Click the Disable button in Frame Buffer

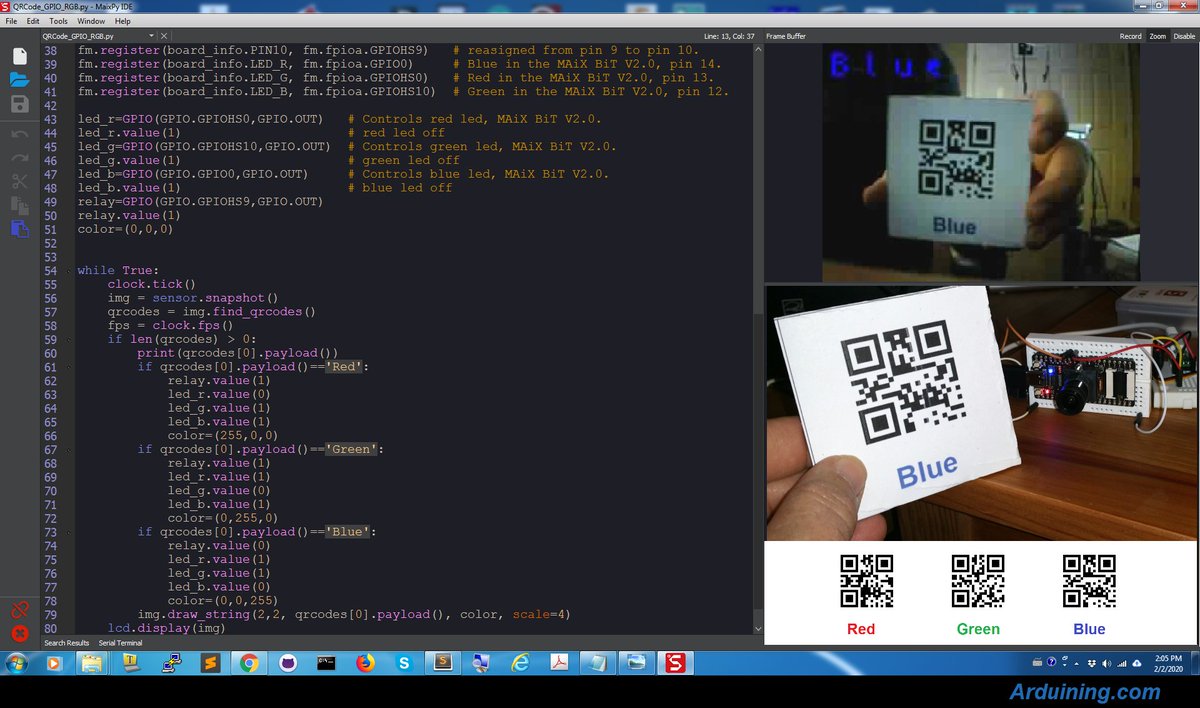1184,36
